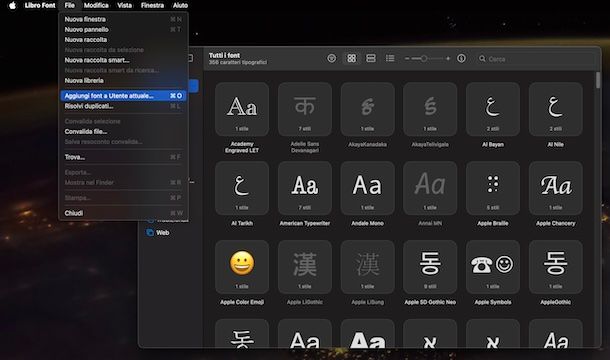Show font info with the i icon
The height and width of the screenshot is (360, 610).
click(x=461, y=58)
